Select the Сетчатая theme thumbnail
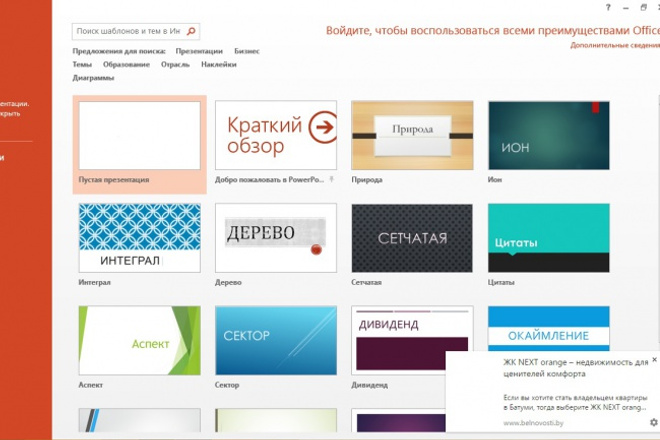 tap(412, 238)
